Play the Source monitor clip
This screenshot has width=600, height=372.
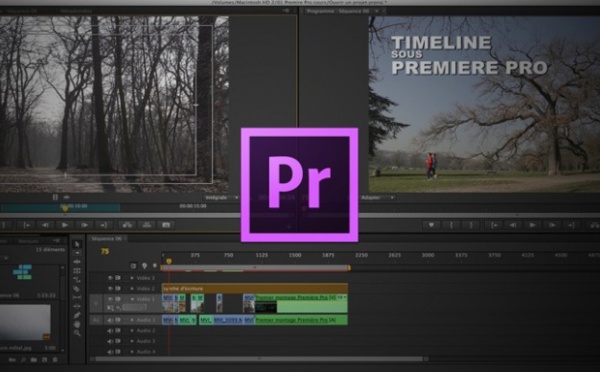(65, 225)
